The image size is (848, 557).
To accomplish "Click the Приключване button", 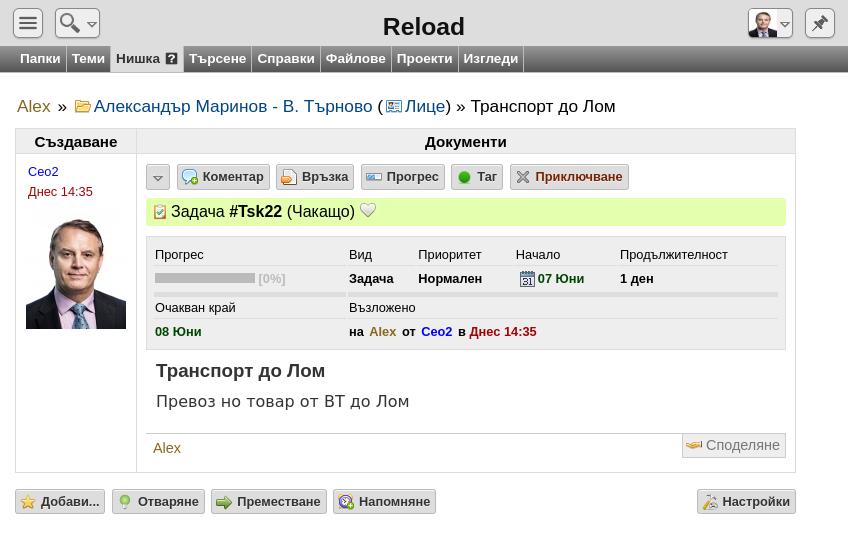I will coord(569,177).
